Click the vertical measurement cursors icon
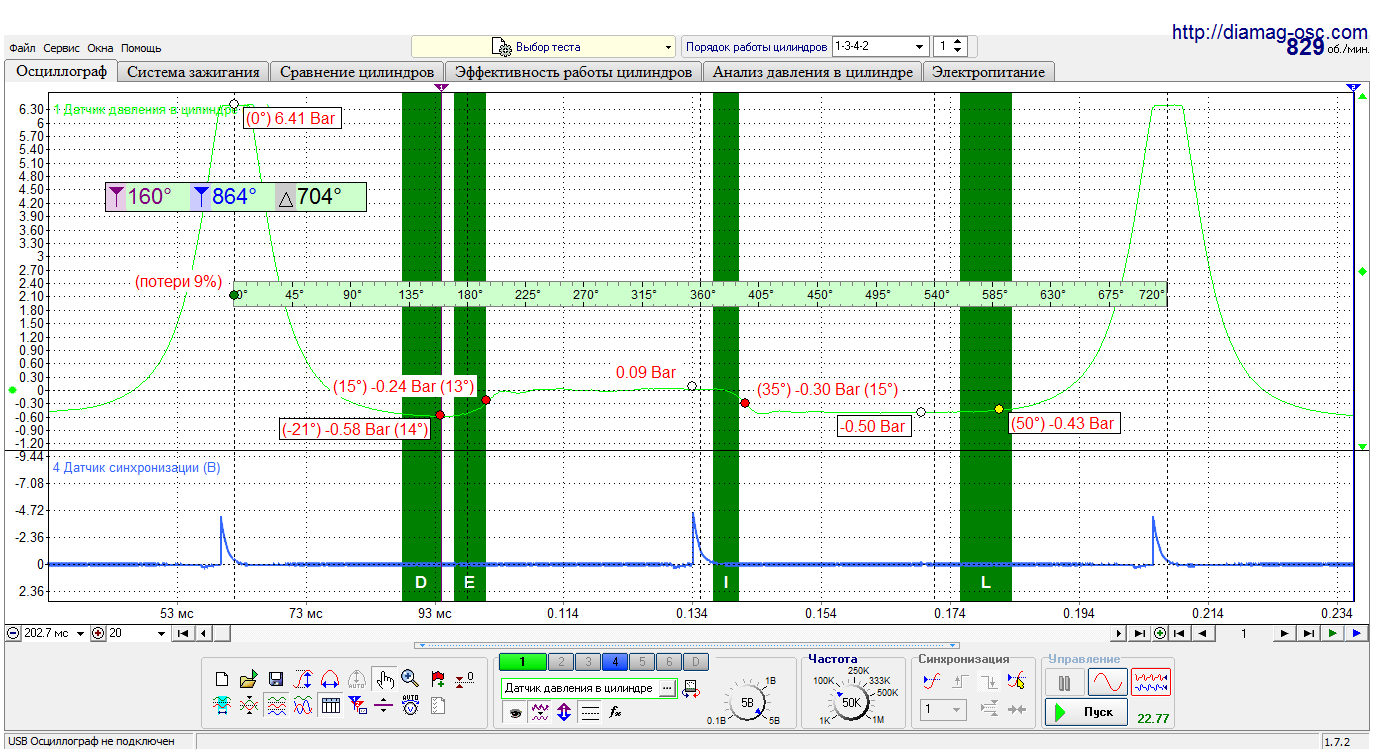This screenshot has width=1382, height=754. 303,679
